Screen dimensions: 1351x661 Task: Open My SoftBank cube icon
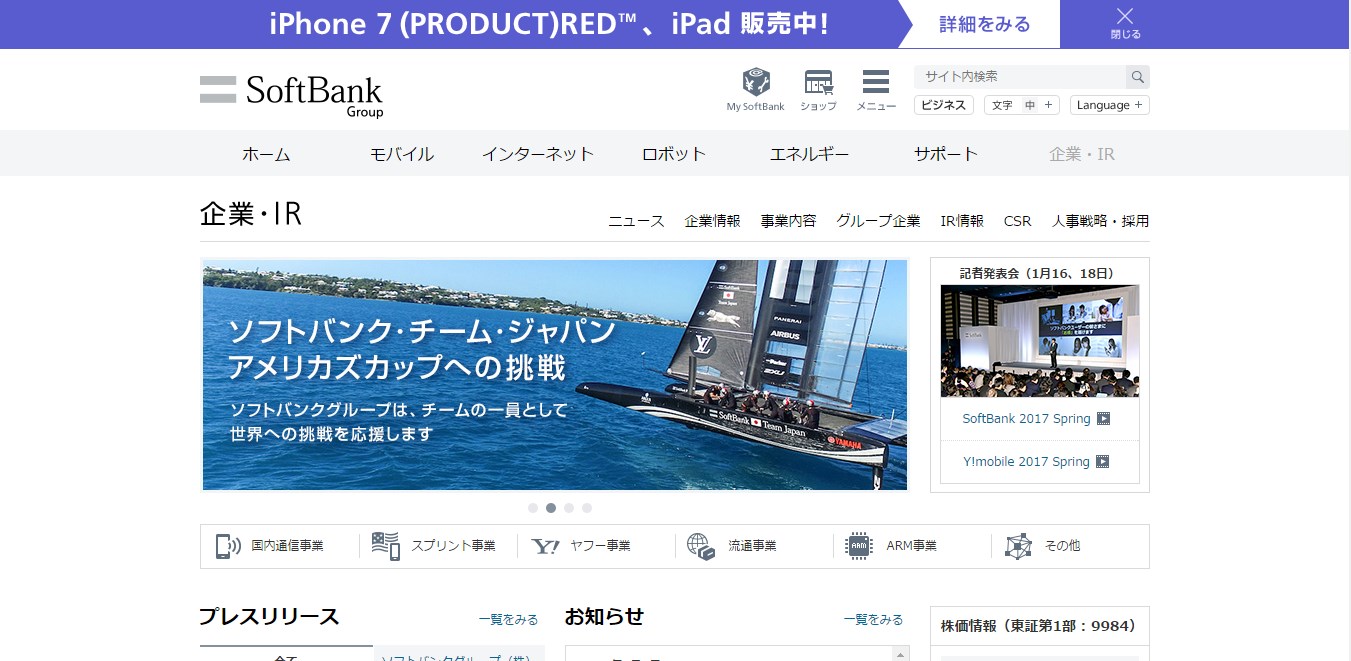(x=755, y=82)
